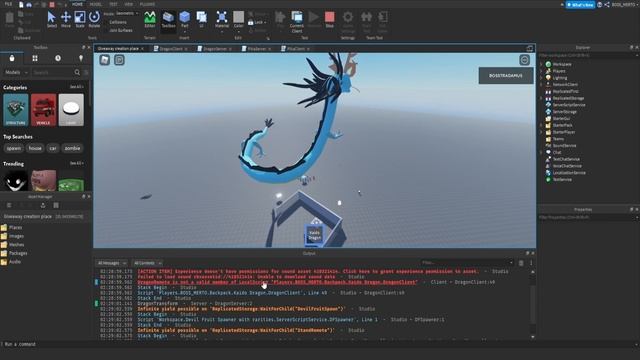
Task: Open the viewport top-right more menu icon
Action: (x=524, y=60)
